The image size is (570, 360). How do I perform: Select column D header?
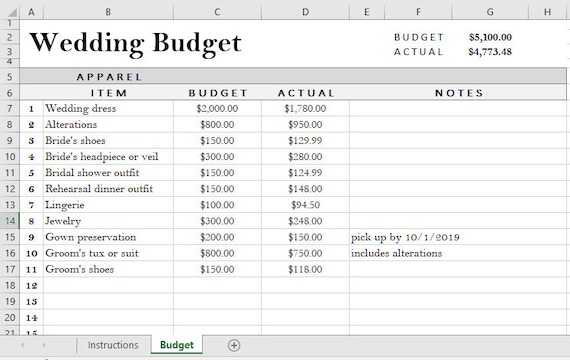[x=305, y=12]
